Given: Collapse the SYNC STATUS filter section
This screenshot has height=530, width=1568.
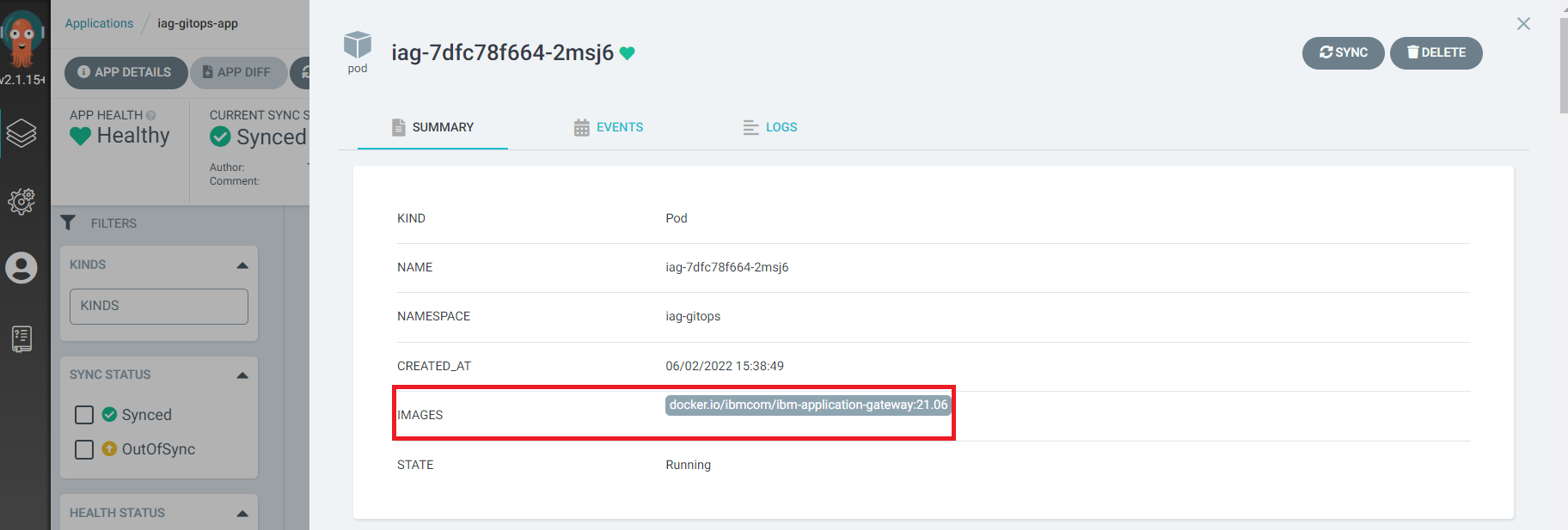Looking at the screenshot, I should click(242, 375).
